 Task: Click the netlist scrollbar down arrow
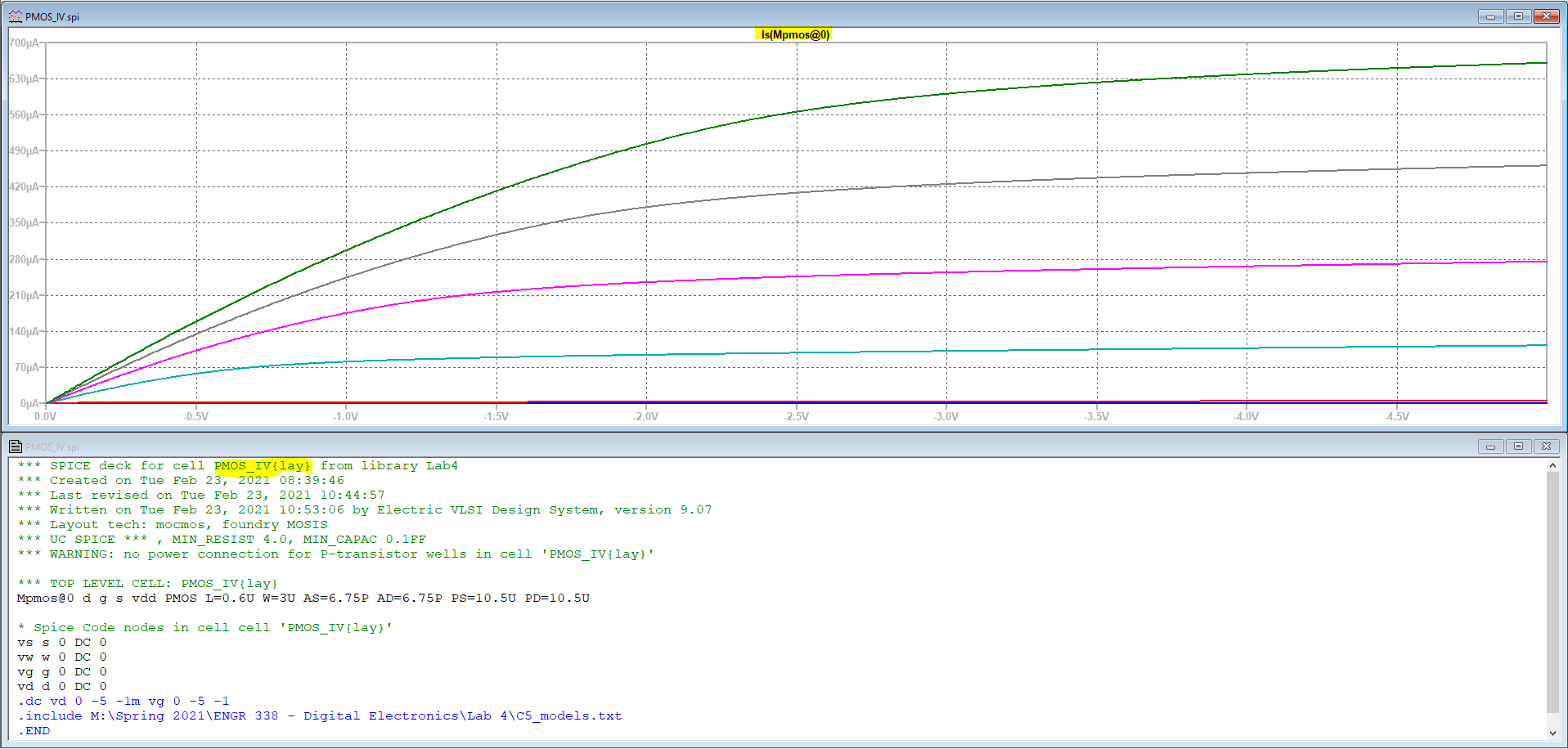1552,733
